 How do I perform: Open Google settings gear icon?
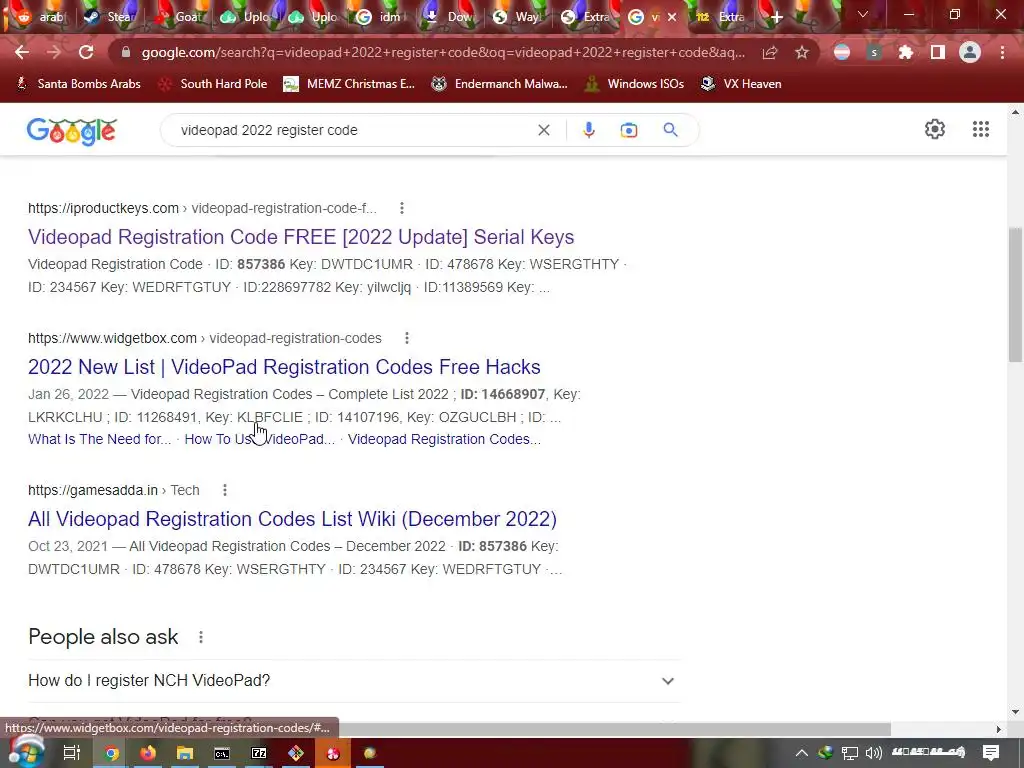[935, 129]
